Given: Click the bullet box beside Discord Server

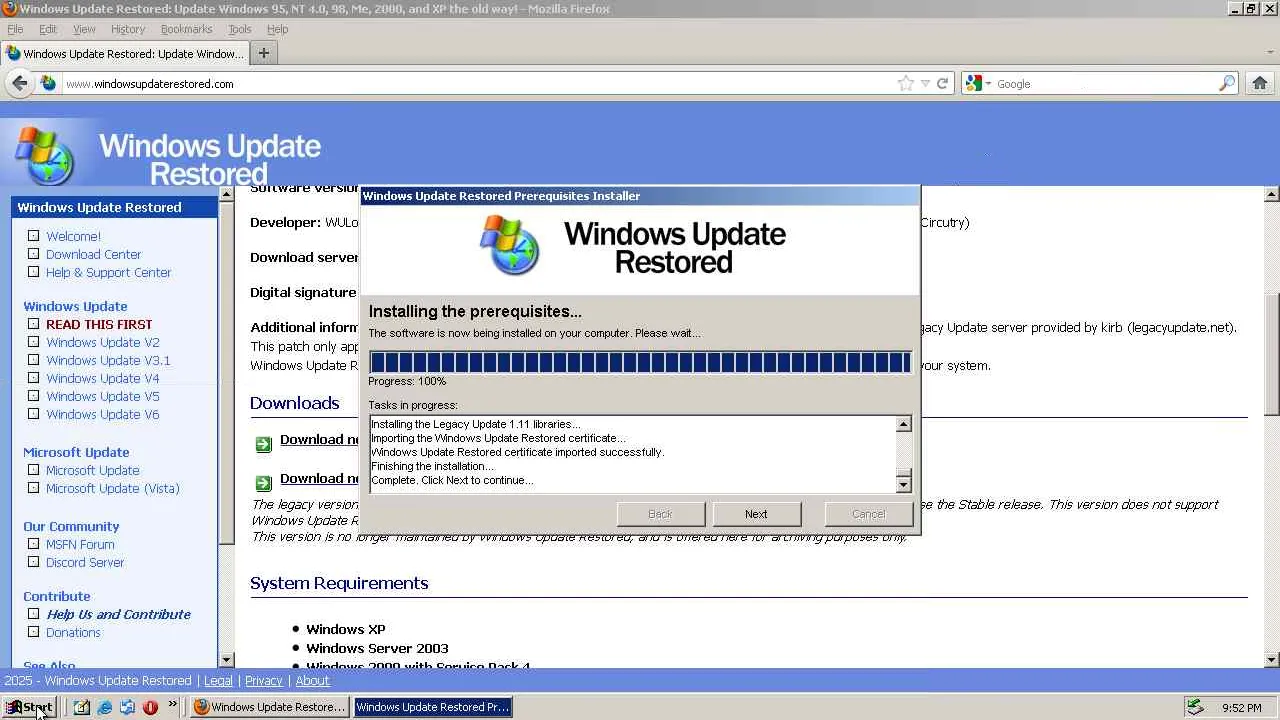Looking at the screenshot, I should 34,562.
